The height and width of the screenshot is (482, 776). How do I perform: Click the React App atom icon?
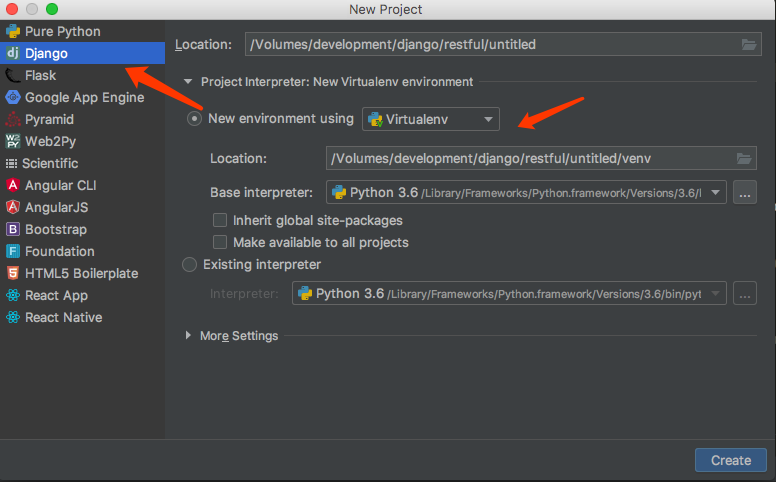pyautogui.click(x=12, y=295)
